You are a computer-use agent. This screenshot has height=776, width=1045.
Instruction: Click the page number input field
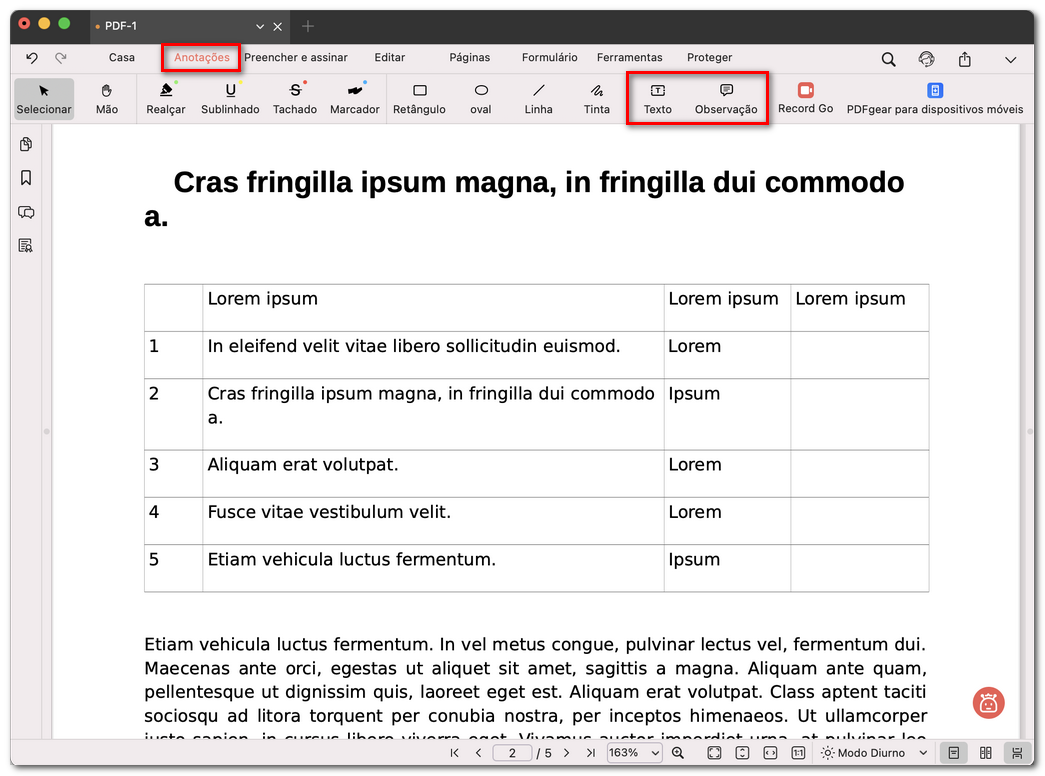512,753
